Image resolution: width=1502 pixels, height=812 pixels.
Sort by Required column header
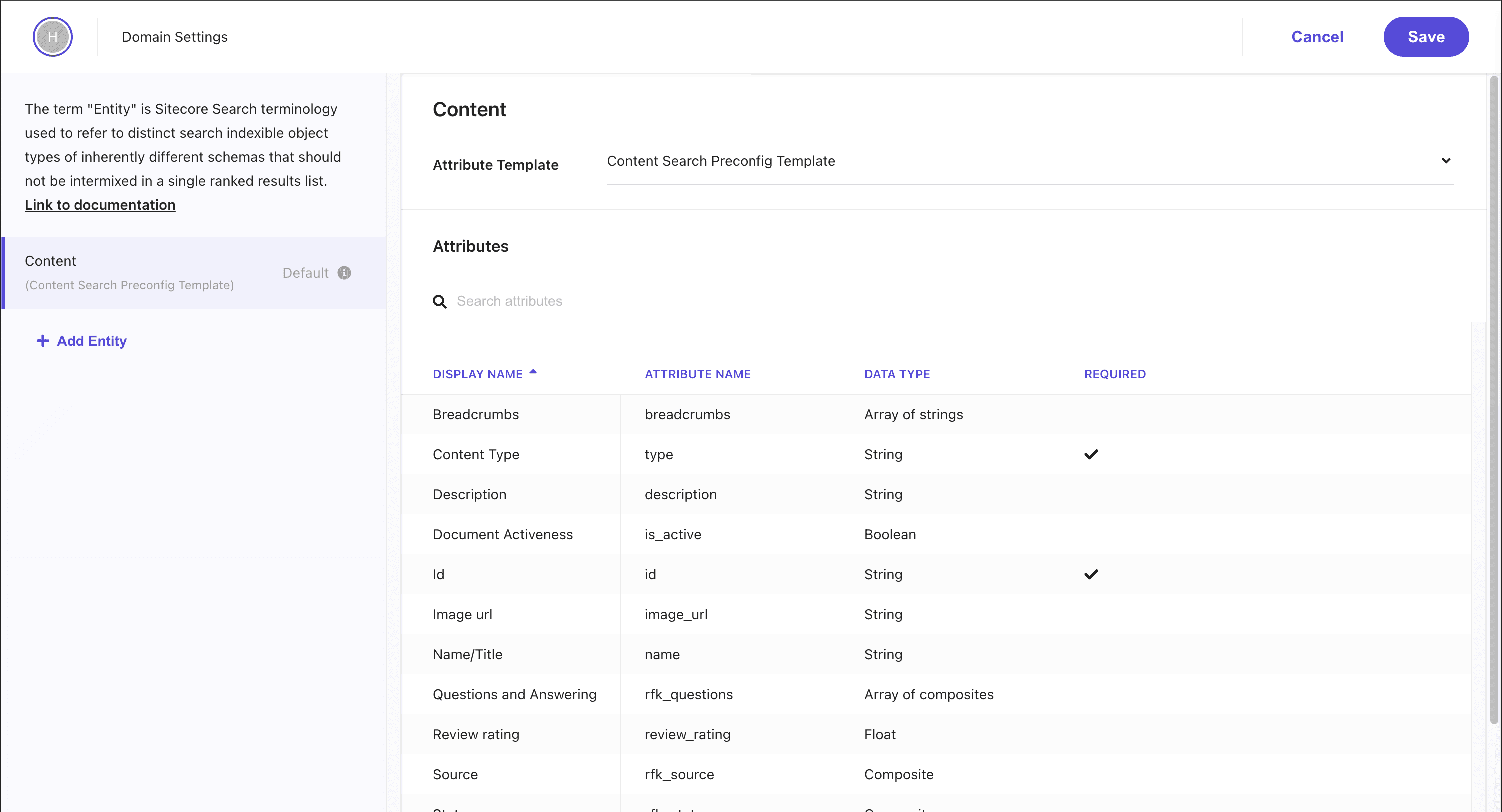pyautogui.click(x=1114, y=374)
